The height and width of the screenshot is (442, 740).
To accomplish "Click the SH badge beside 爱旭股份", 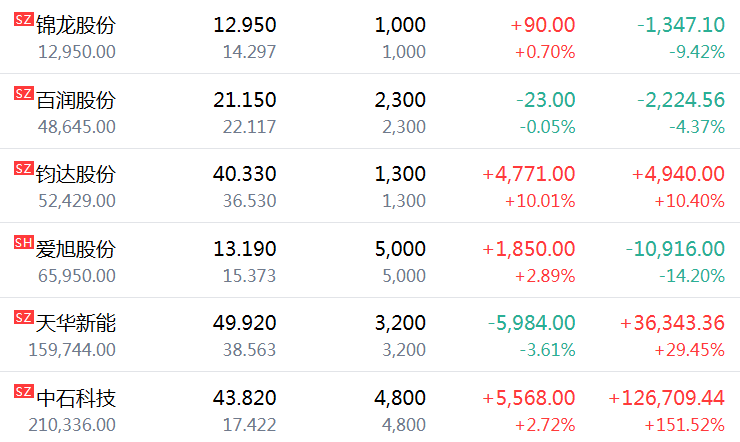I will [x=23, y=243].
